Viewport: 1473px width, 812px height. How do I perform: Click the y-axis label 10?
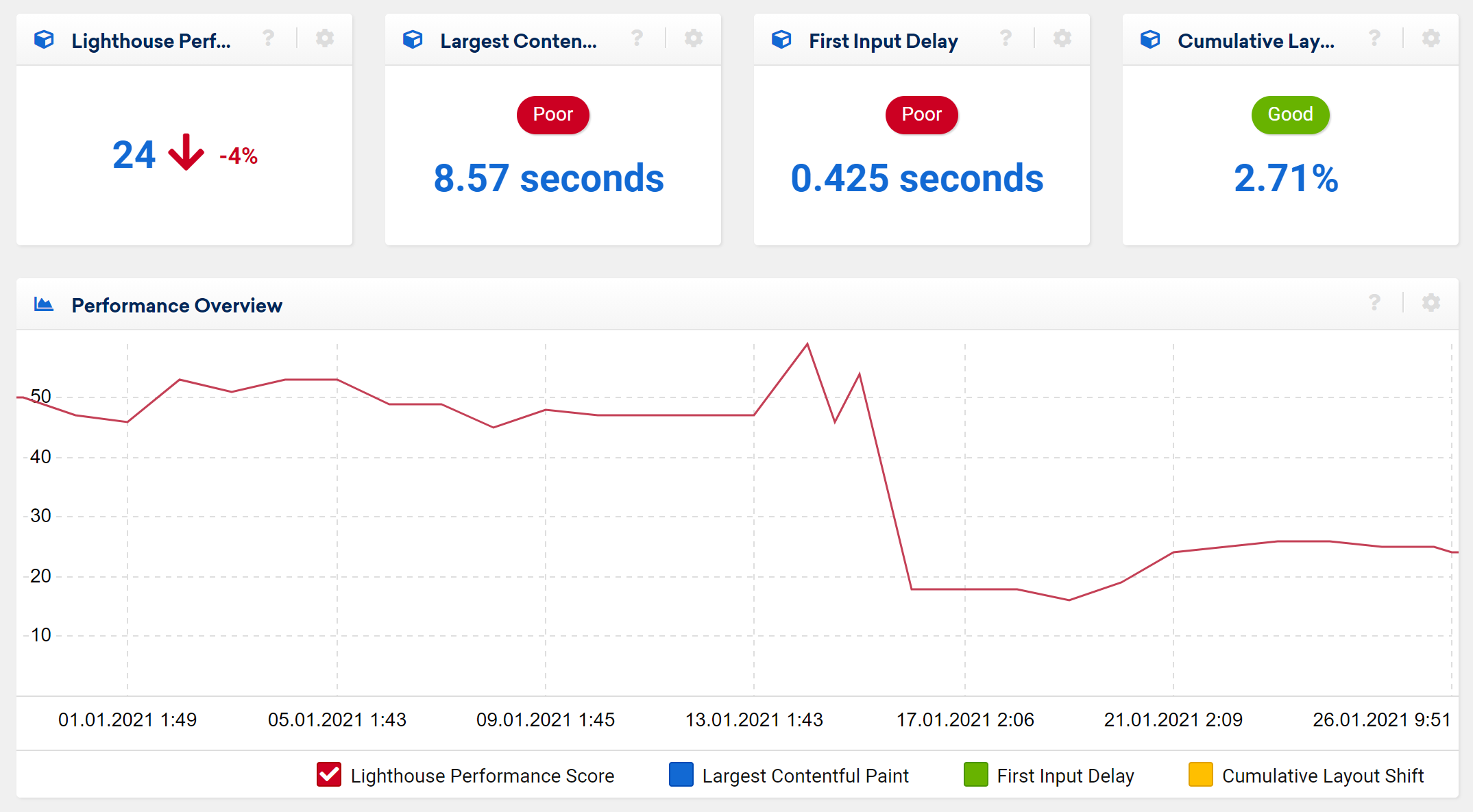pyautogui.click(x=41, y=635)
